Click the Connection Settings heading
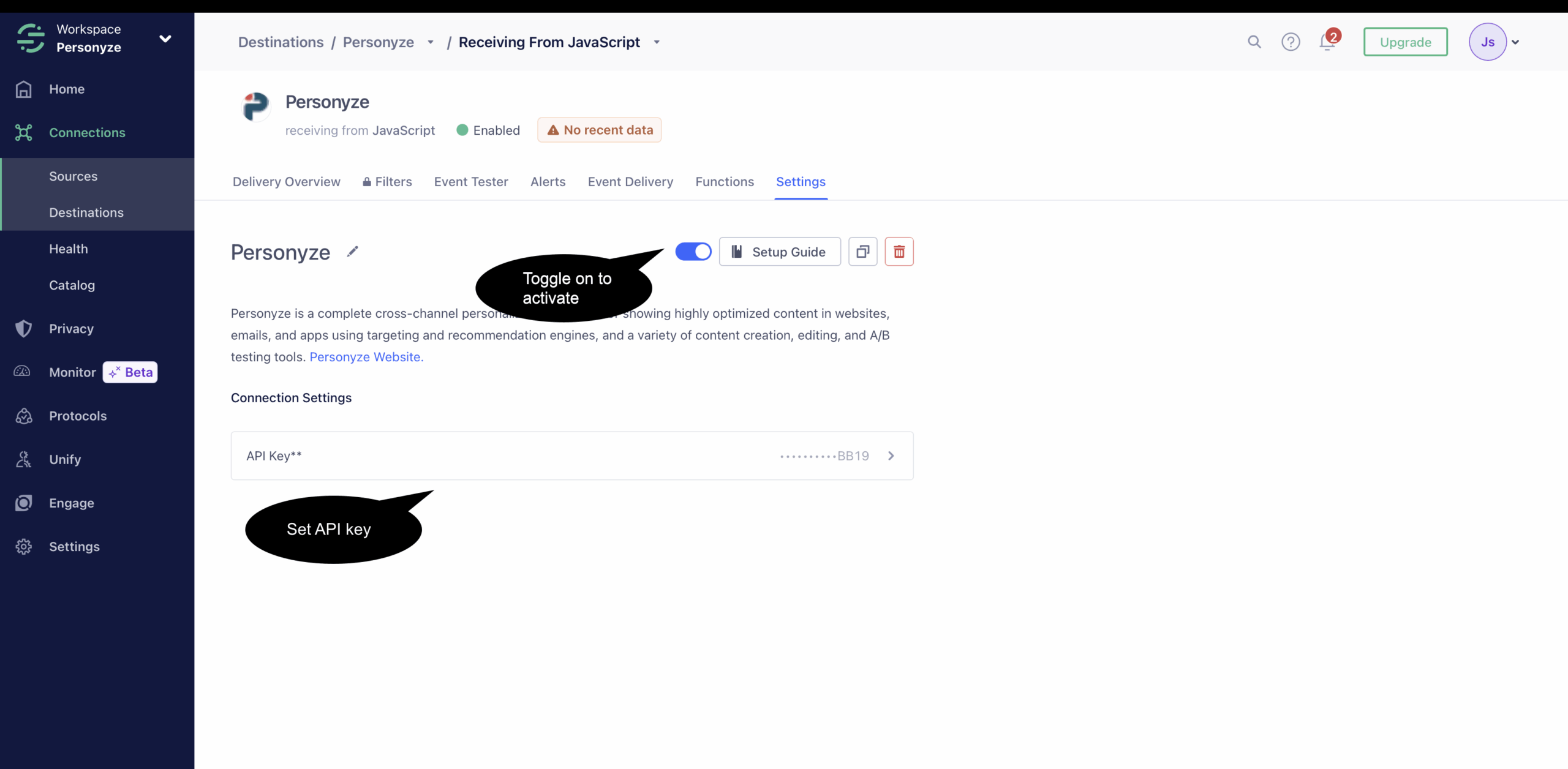This screenshot has height=769, width=1568. [291, 398]
